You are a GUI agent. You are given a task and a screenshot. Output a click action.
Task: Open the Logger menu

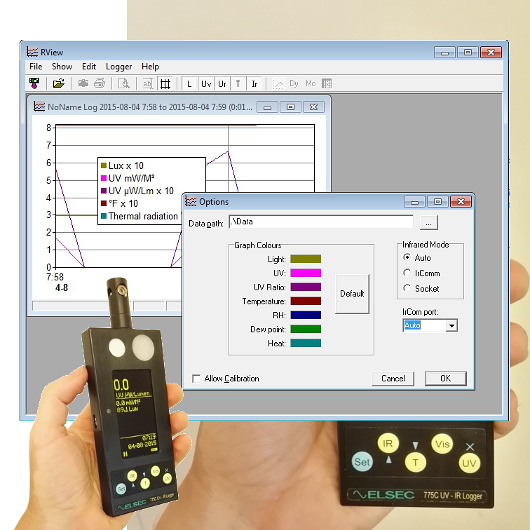pos(119,67)
